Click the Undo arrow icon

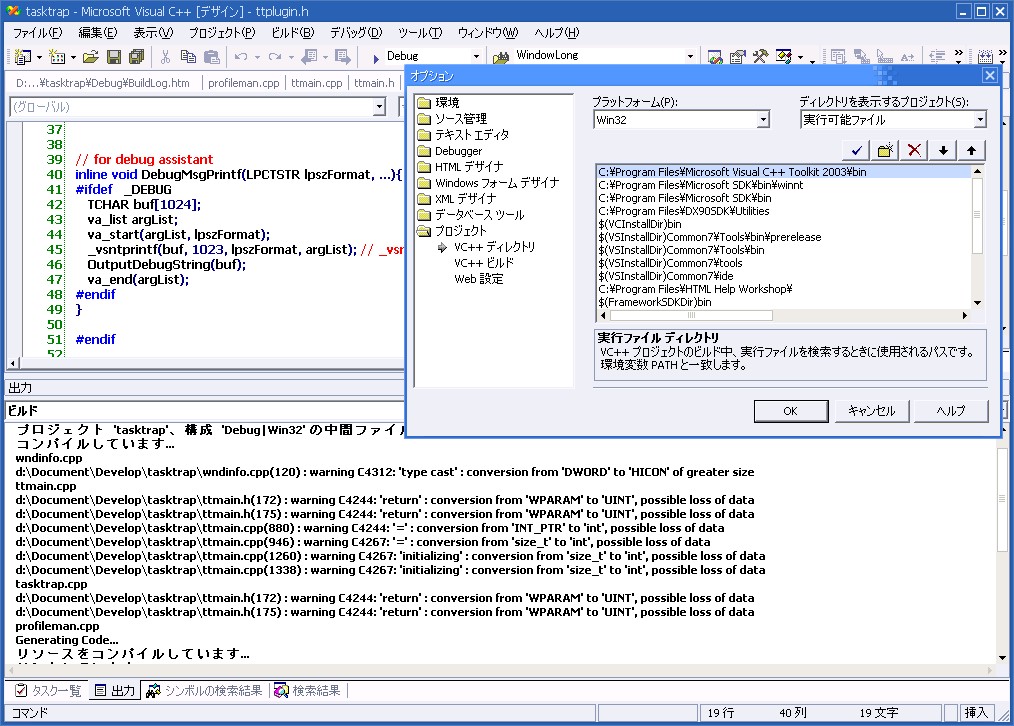click(x=240, y=57)
